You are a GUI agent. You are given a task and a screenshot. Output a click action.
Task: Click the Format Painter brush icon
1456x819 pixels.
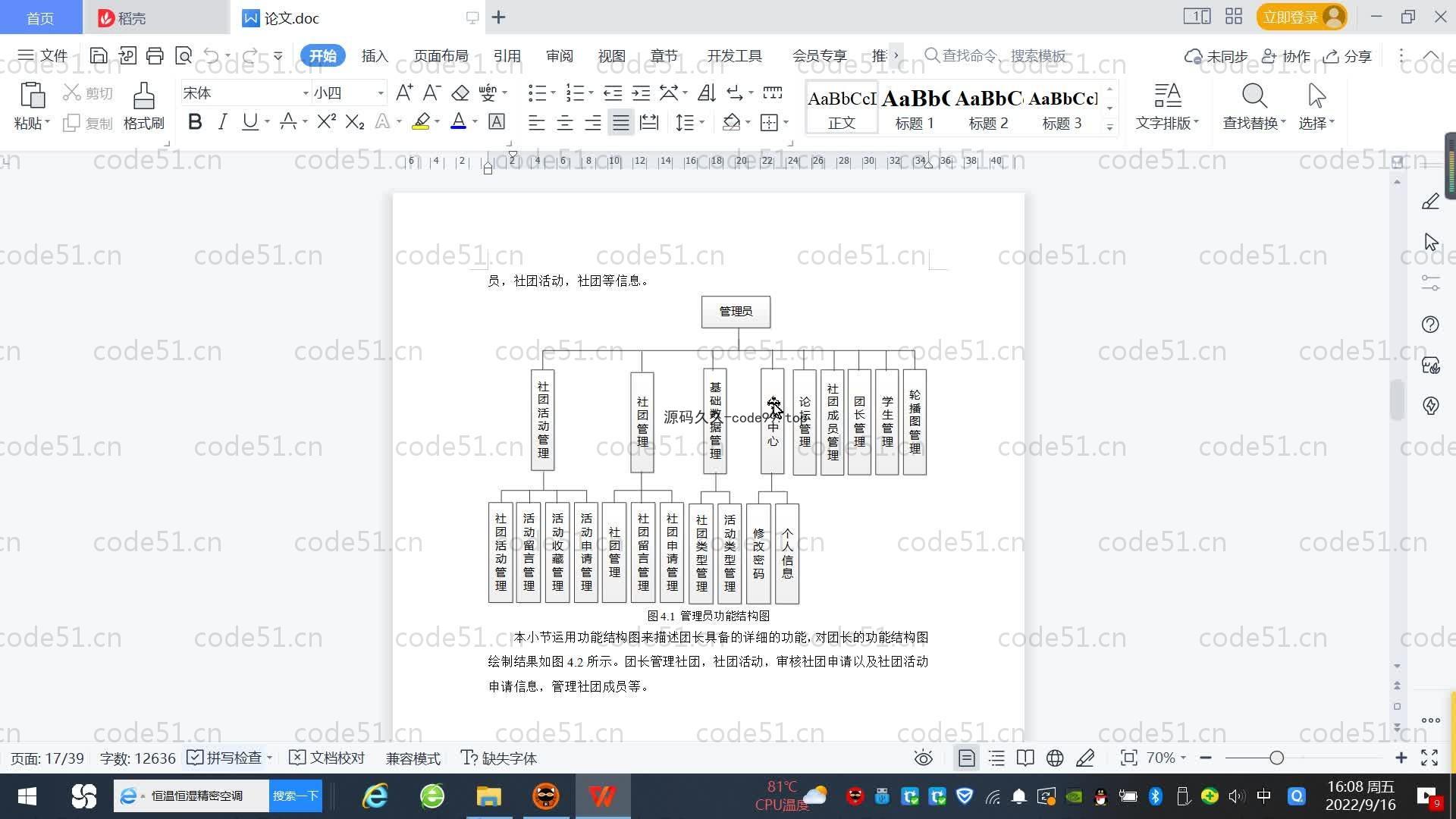(143, 96)
